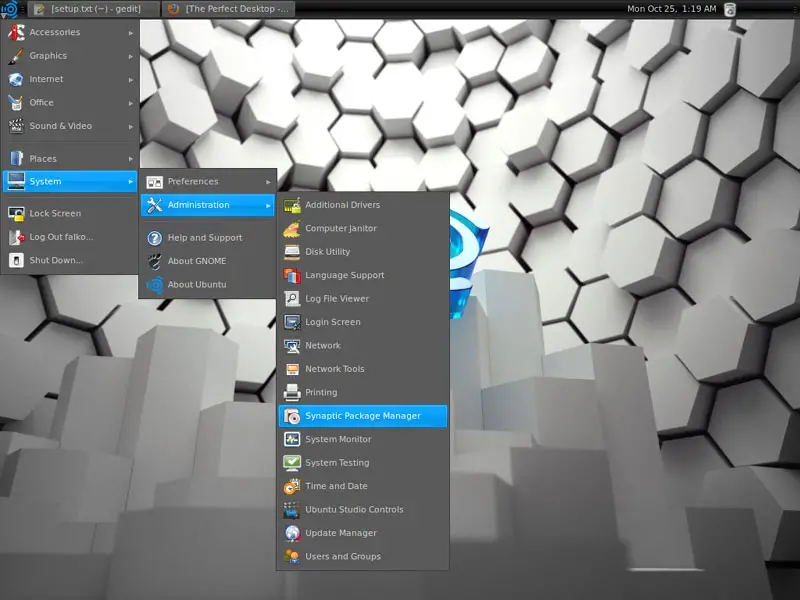Click the Language Support flag icon

click(292, 276)
